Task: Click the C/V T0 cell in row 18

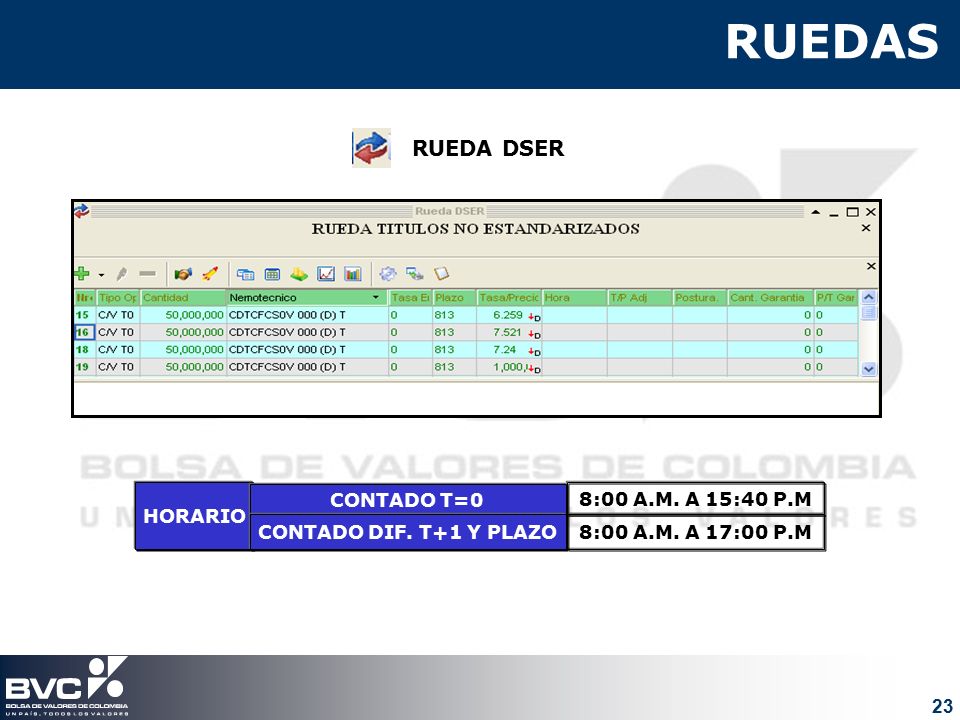Action: click(x=116, y=349)
